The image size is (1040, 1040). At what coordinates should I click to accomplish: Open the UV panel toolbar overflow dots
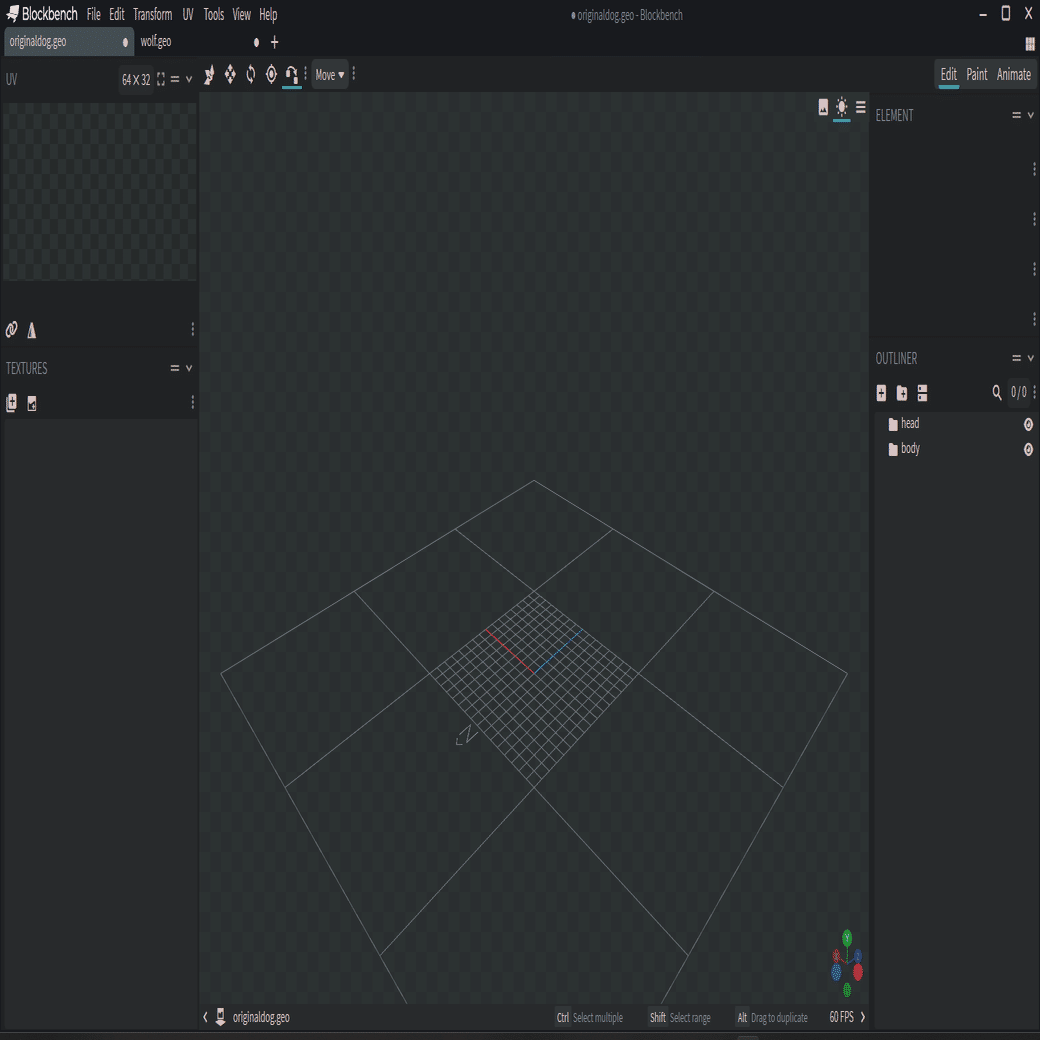coord(192,329)
